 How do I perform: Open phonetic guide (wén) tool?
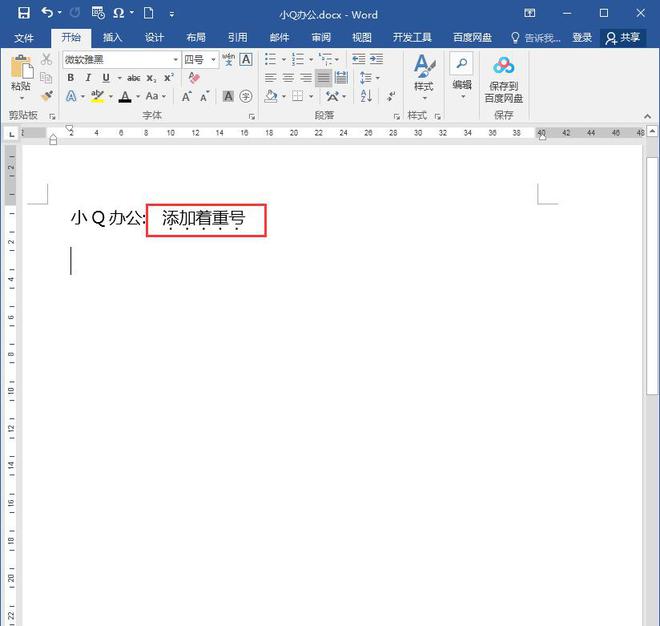coord(228,59)
